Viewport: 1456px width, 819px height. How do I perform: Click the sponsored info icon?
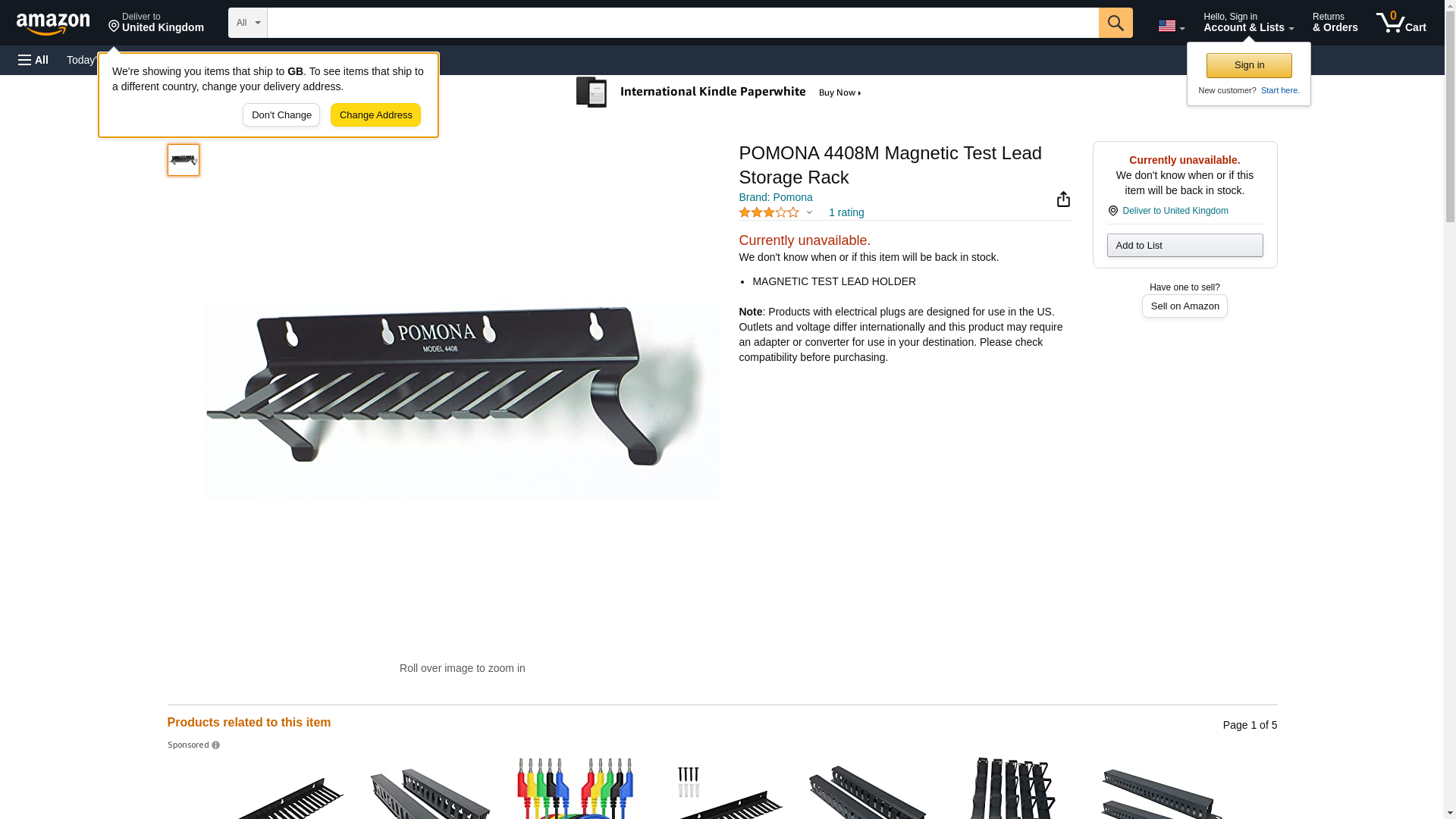pos(215,745)
